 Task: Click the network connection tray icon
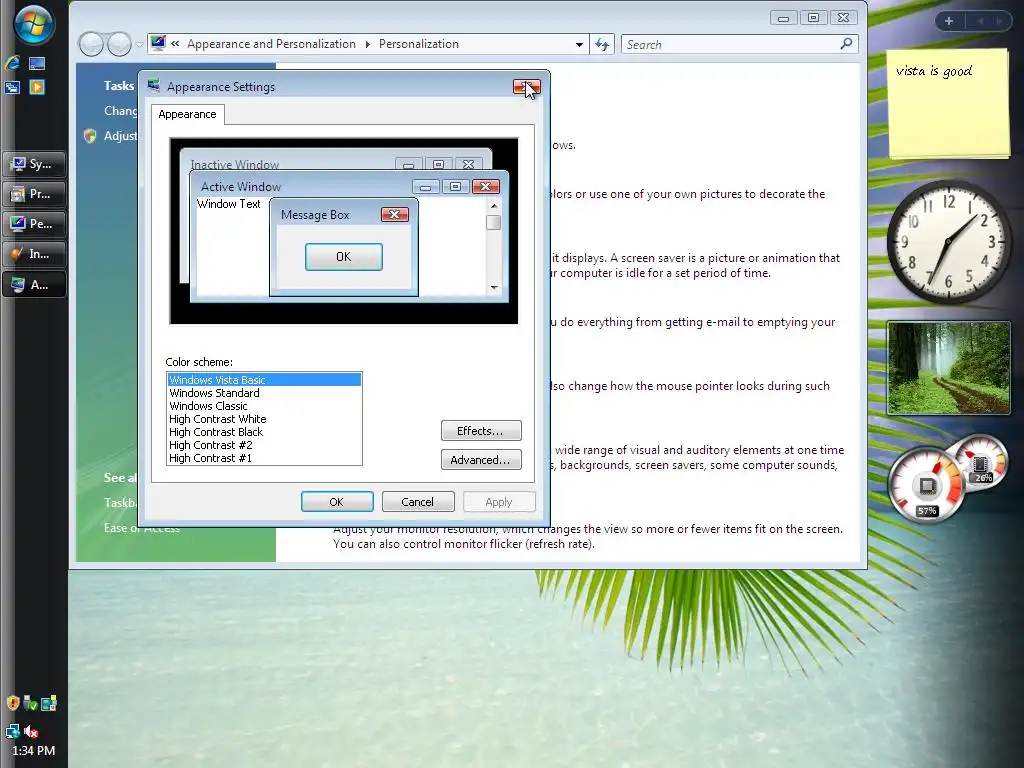coord(12,731)
